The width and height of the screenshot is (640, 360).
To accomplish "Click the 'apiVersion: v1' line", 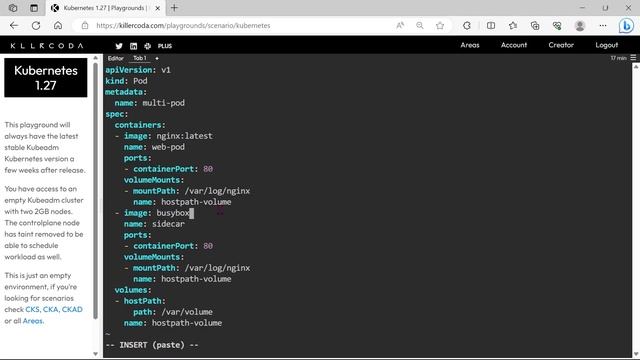I will 138,70.
